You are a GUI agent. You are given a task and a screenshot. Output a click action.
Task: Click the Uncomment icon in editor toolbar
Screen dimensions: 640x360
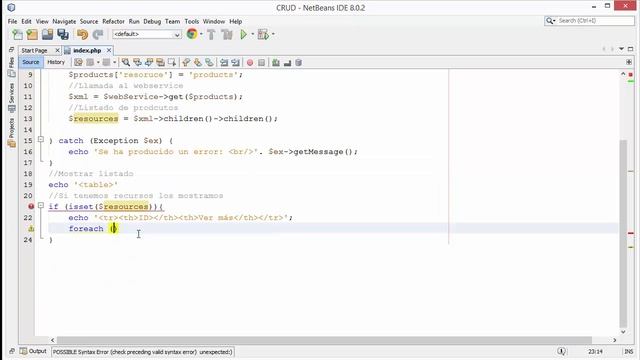(x=287, y=62)
